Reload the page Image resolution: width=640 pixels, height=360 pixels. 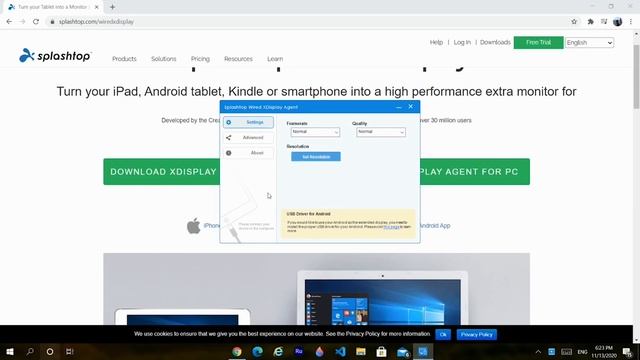coord(36,22)
